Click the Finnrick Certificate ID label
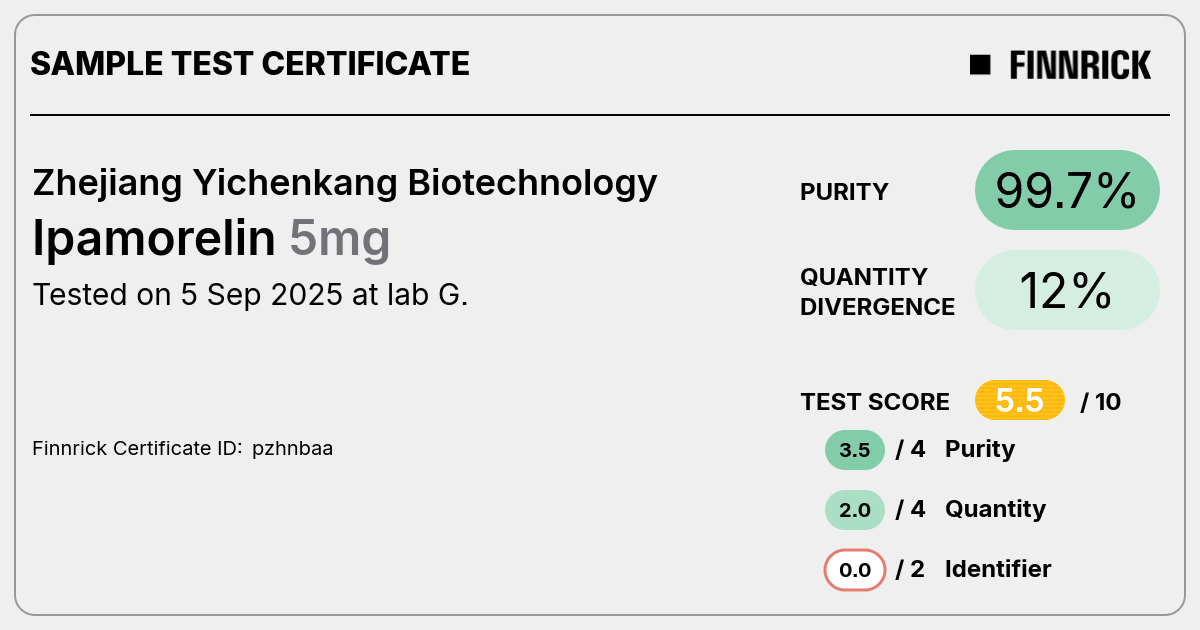Viewport: 1200px width, 630px height. (137, 449)
